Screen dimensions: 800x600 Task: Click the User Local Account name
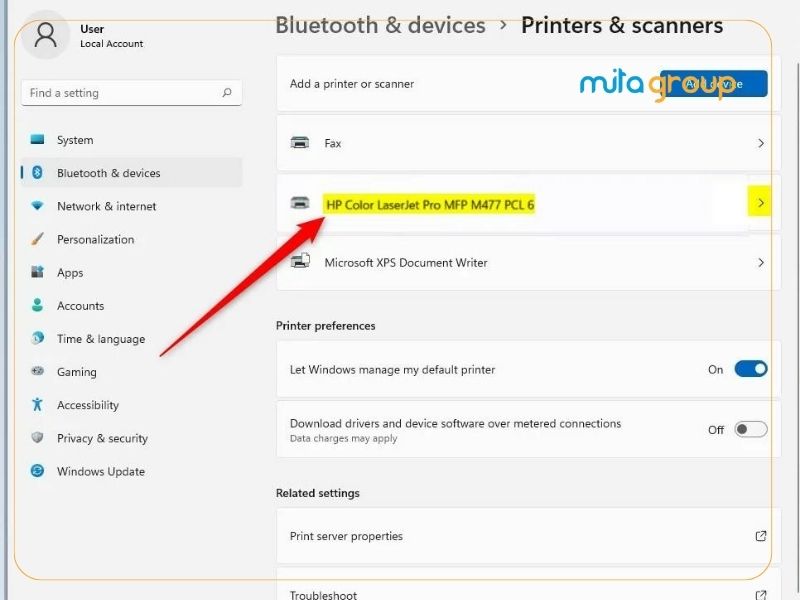coord(111,36)
